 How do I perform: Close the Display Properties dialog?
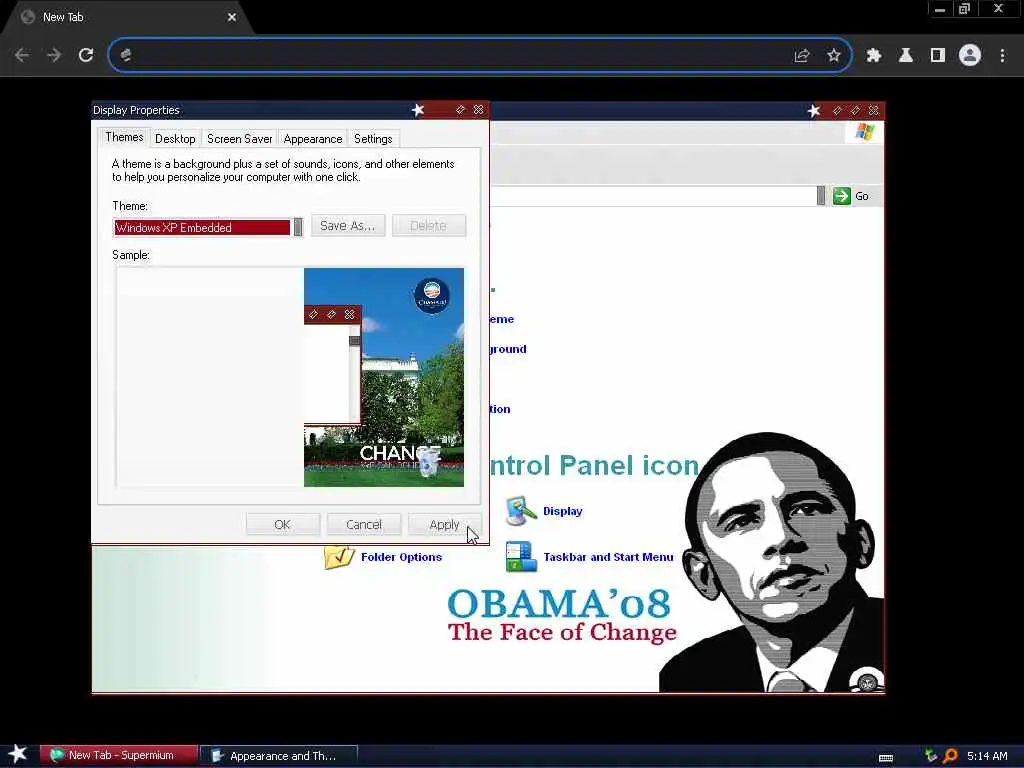coord(479,110)
